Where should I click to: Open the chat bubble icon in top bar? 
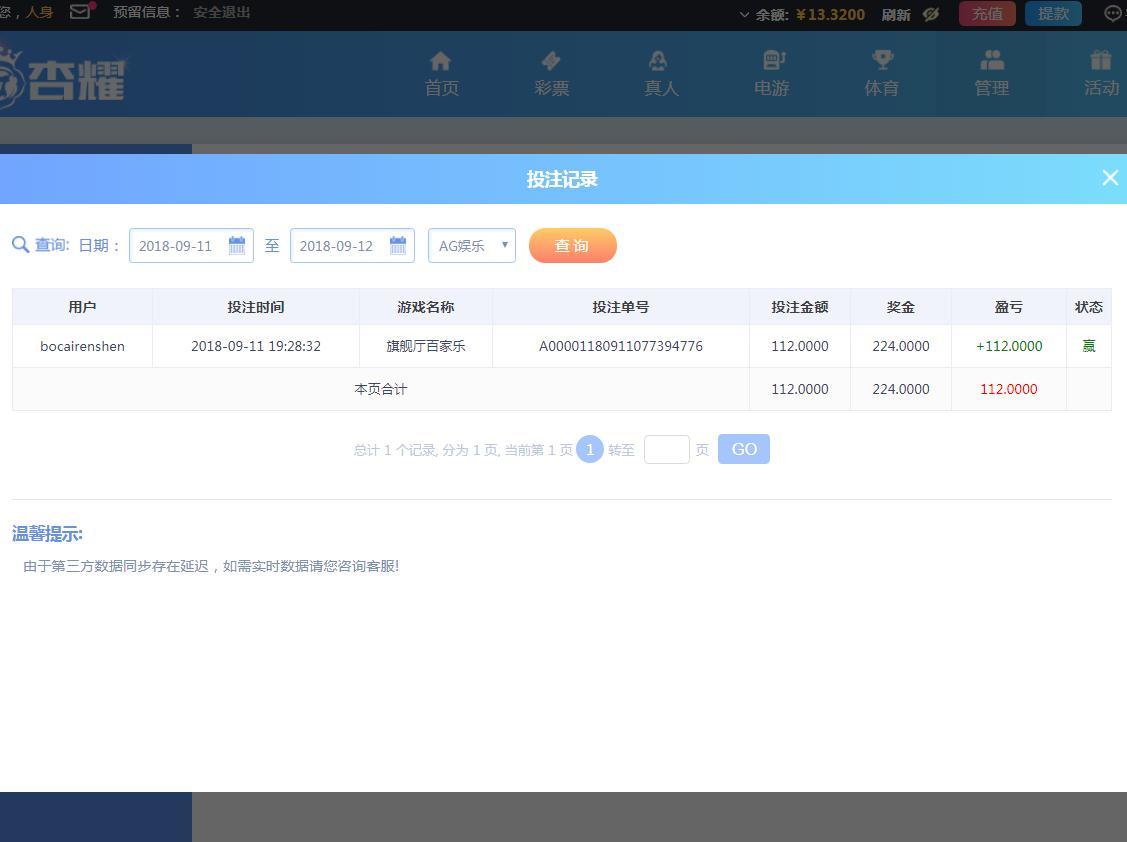[x=1113, y=14]
